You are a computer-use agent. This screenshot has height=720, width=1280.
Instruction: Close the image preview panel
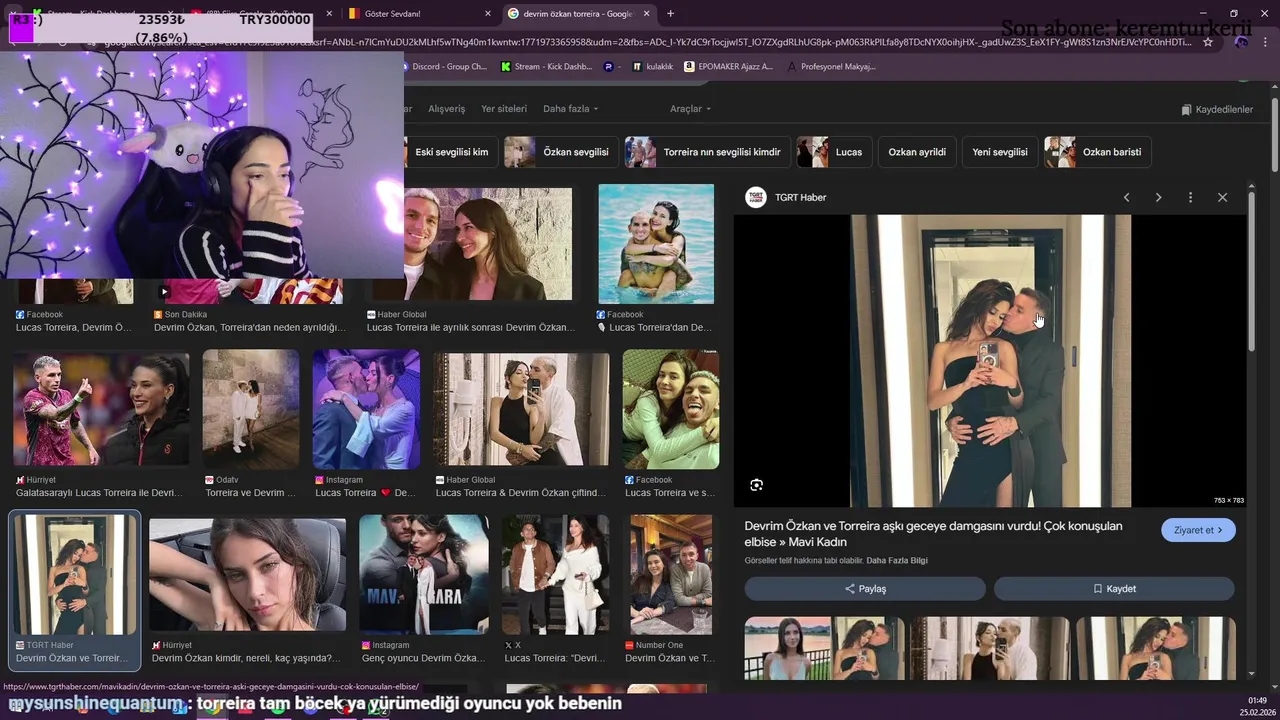click(1222, 197)
